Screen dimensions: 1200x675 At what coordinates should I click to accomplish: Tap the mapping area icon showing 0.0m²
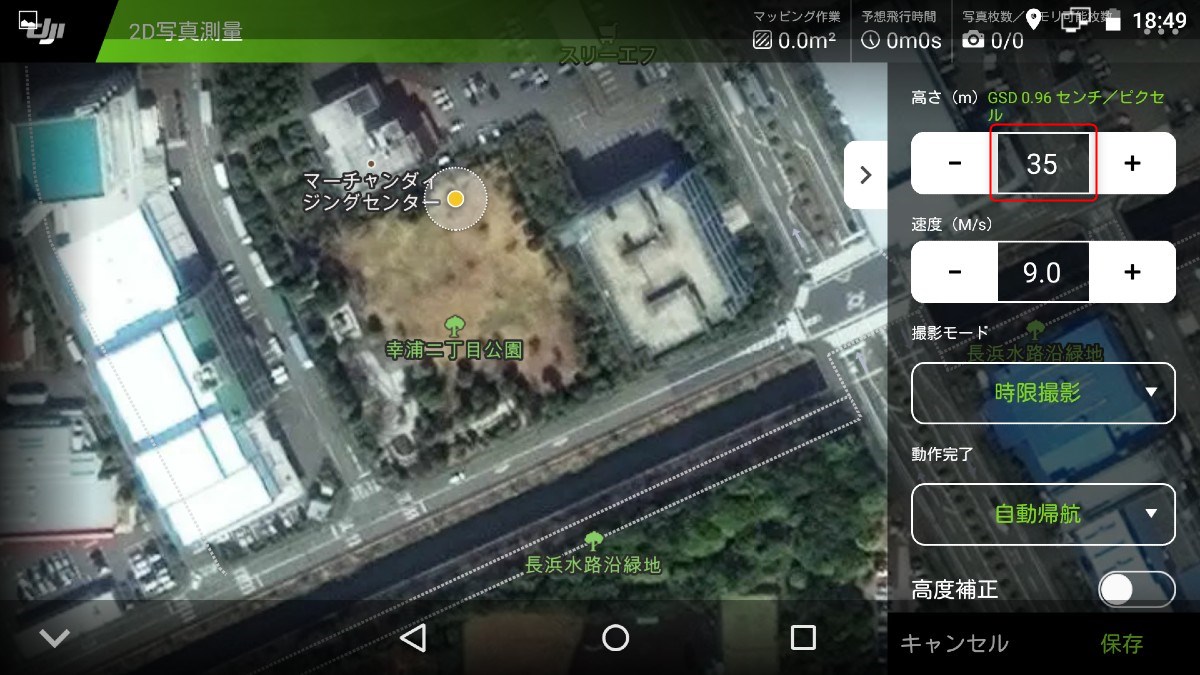click(x=763, y=41)
